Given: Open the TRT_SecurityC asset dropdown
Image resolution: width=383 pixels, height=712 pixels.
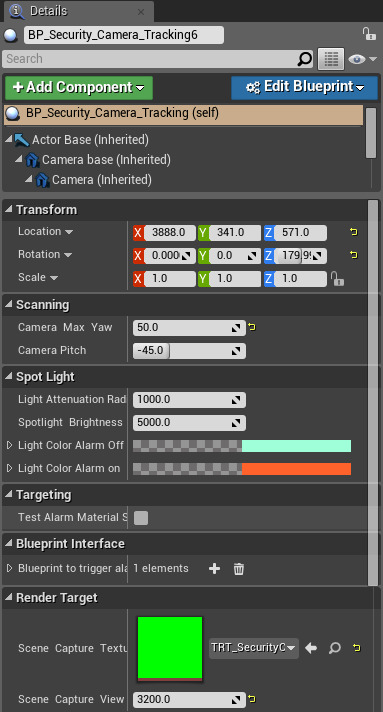Looking at the screenshot, I should pos(254,648).
